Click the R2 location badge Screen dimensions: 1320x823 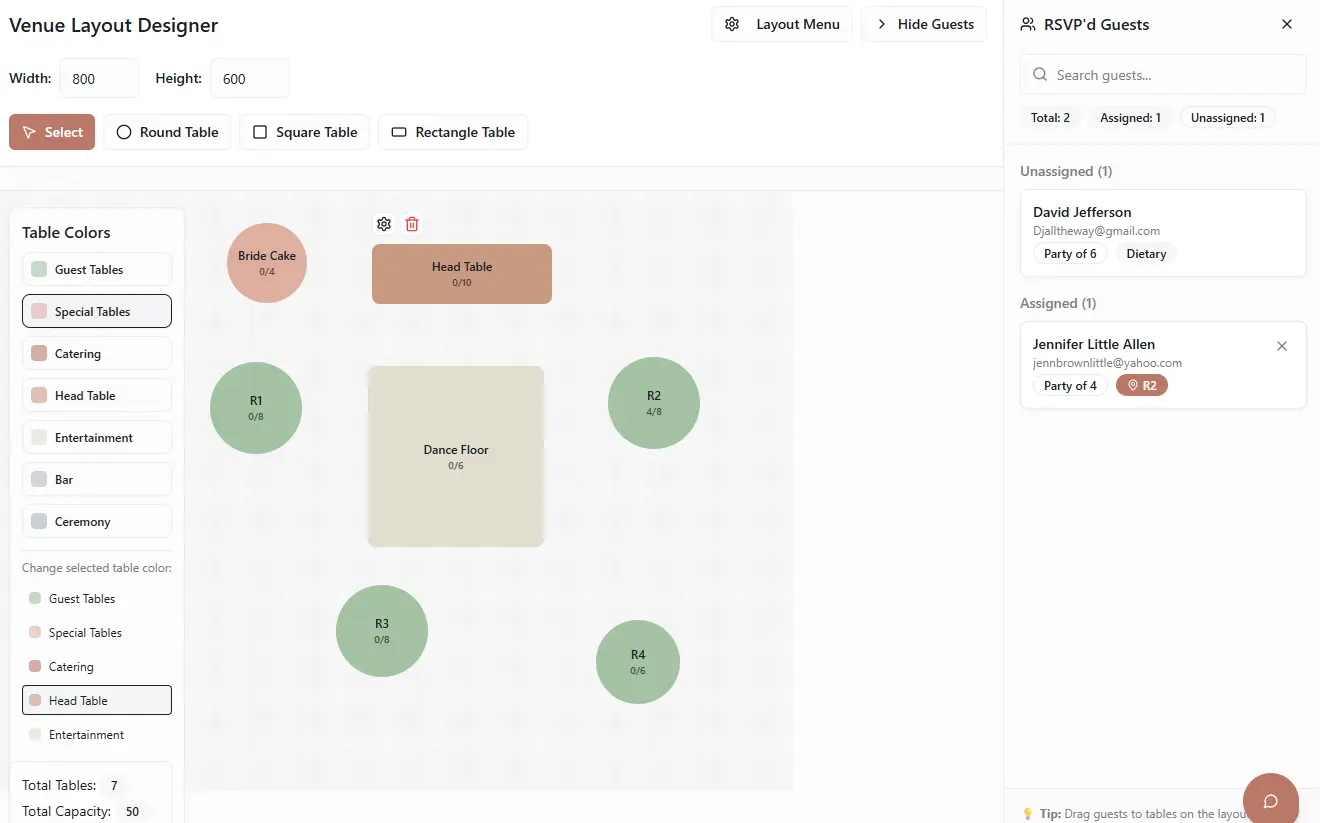coord(1142,385)
